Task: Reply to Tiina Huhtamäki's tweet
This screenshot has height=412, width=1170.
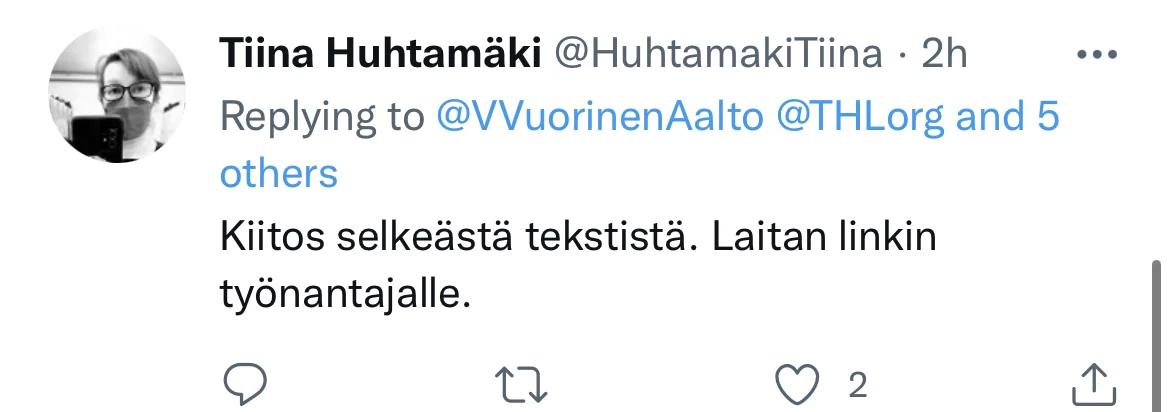Action: click(243, 382)
